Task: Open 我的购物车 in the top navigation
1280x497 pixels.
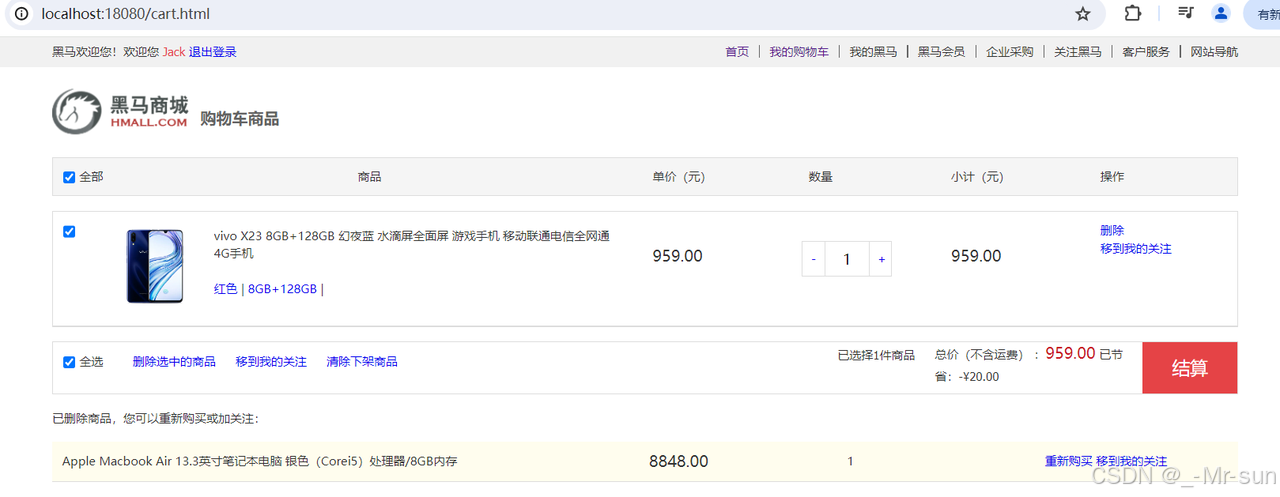Action: (x=799, y=52)
